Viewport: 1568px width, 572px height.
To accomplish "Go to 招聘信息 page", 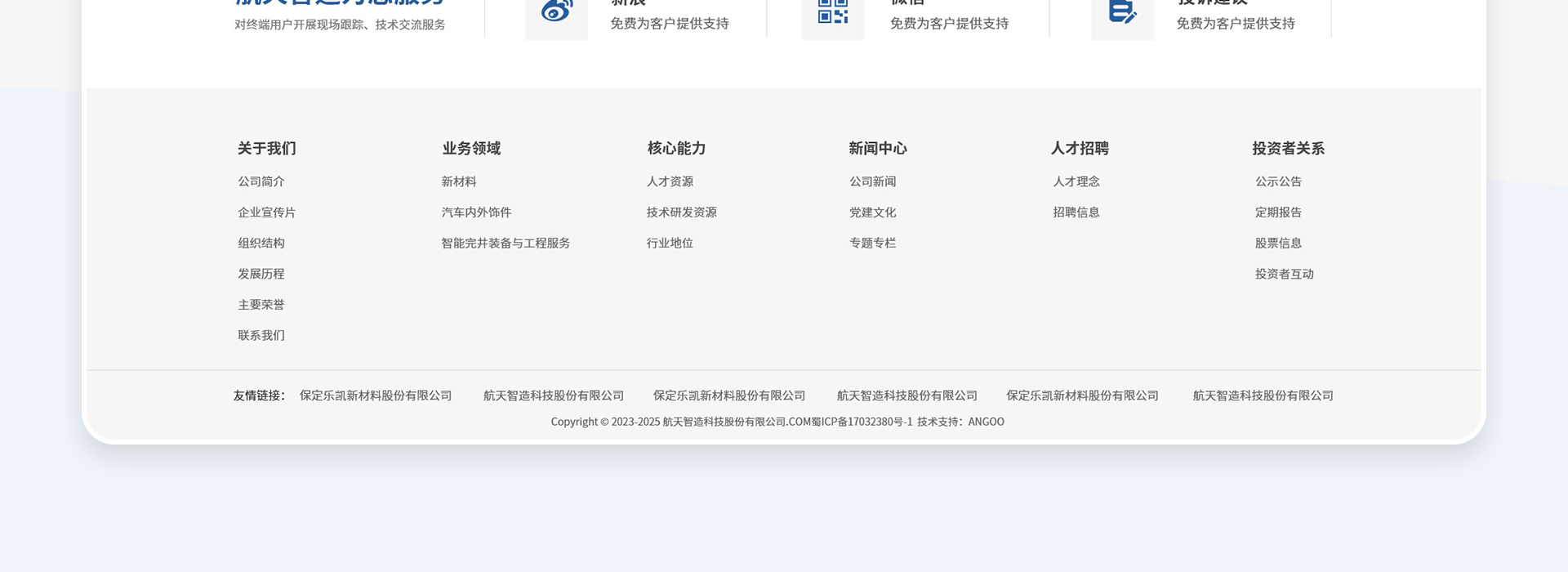I will tap(1076, 212).
